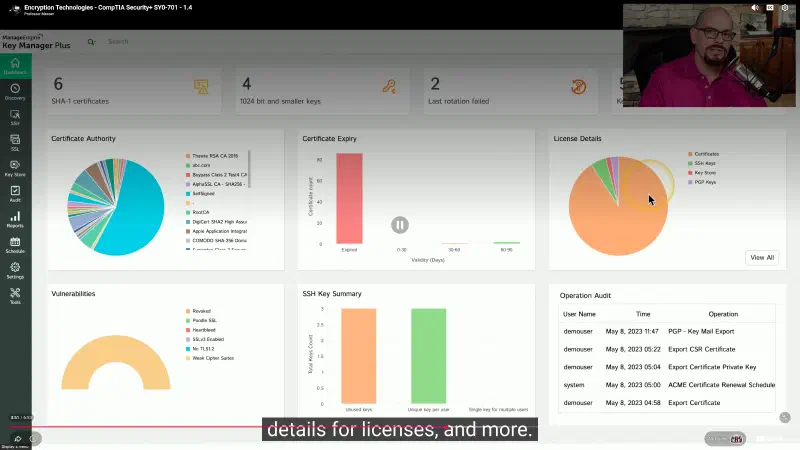This screenshot has width=800, height=450.
Task: Click the Certificate Authority legend scrollbar
Action: pos(249,169)
